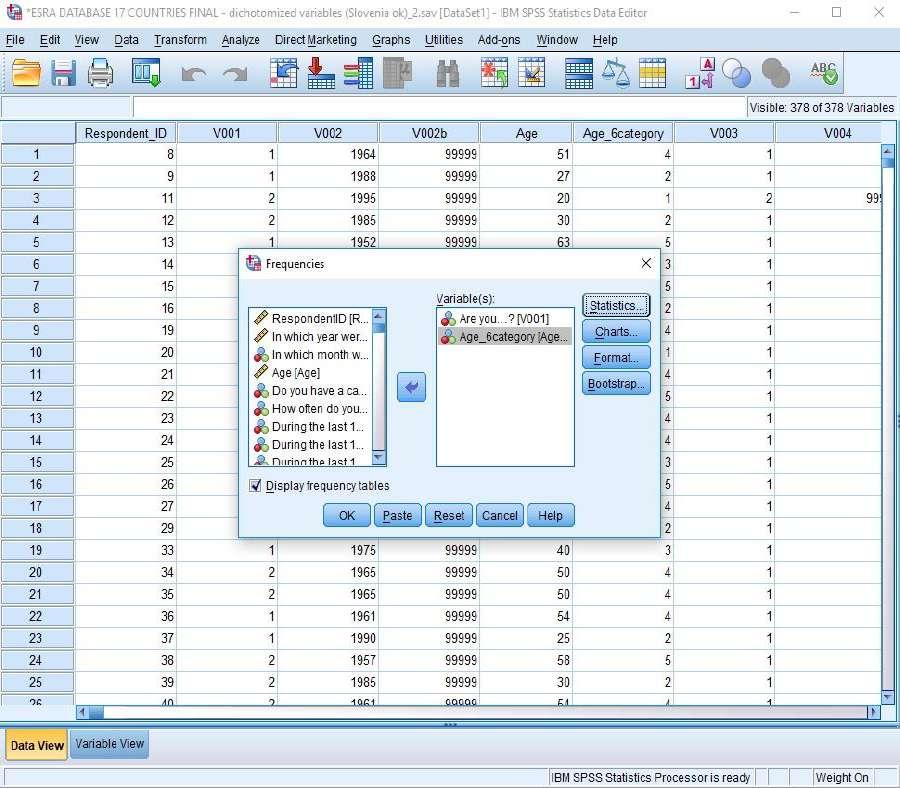
Task: Click down arrow of source list scrollbar
Action: [379, 457]
